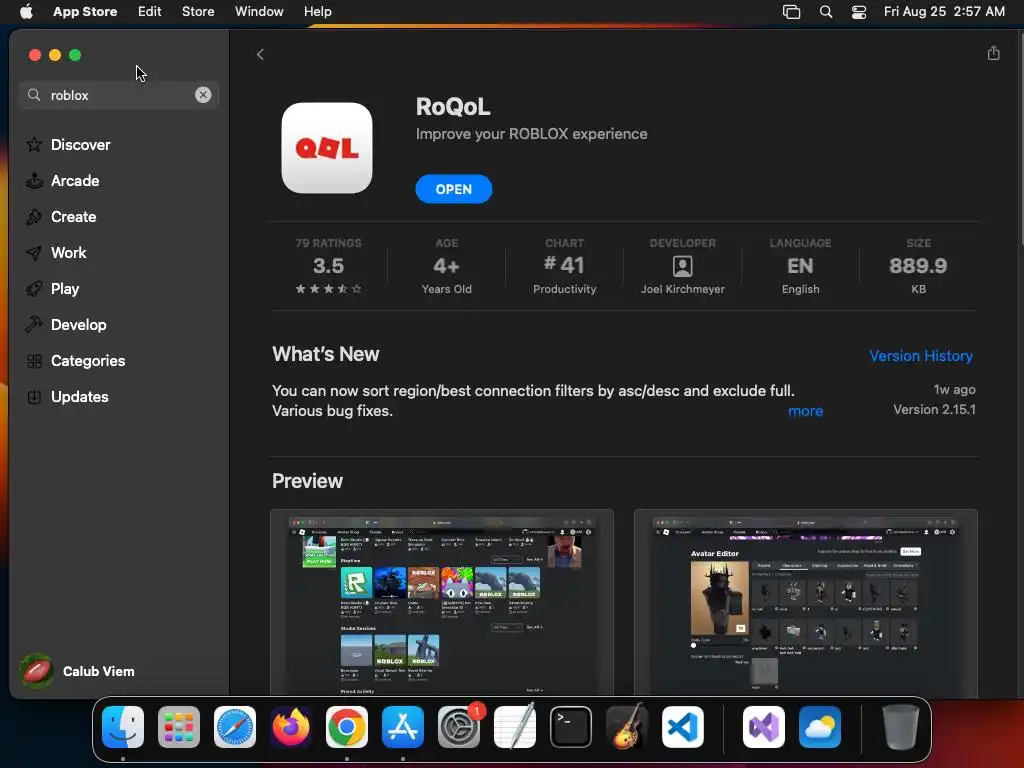Click the Create paintbrush icon
Screen dimensions: 1024x768
[x=34, y=216]
